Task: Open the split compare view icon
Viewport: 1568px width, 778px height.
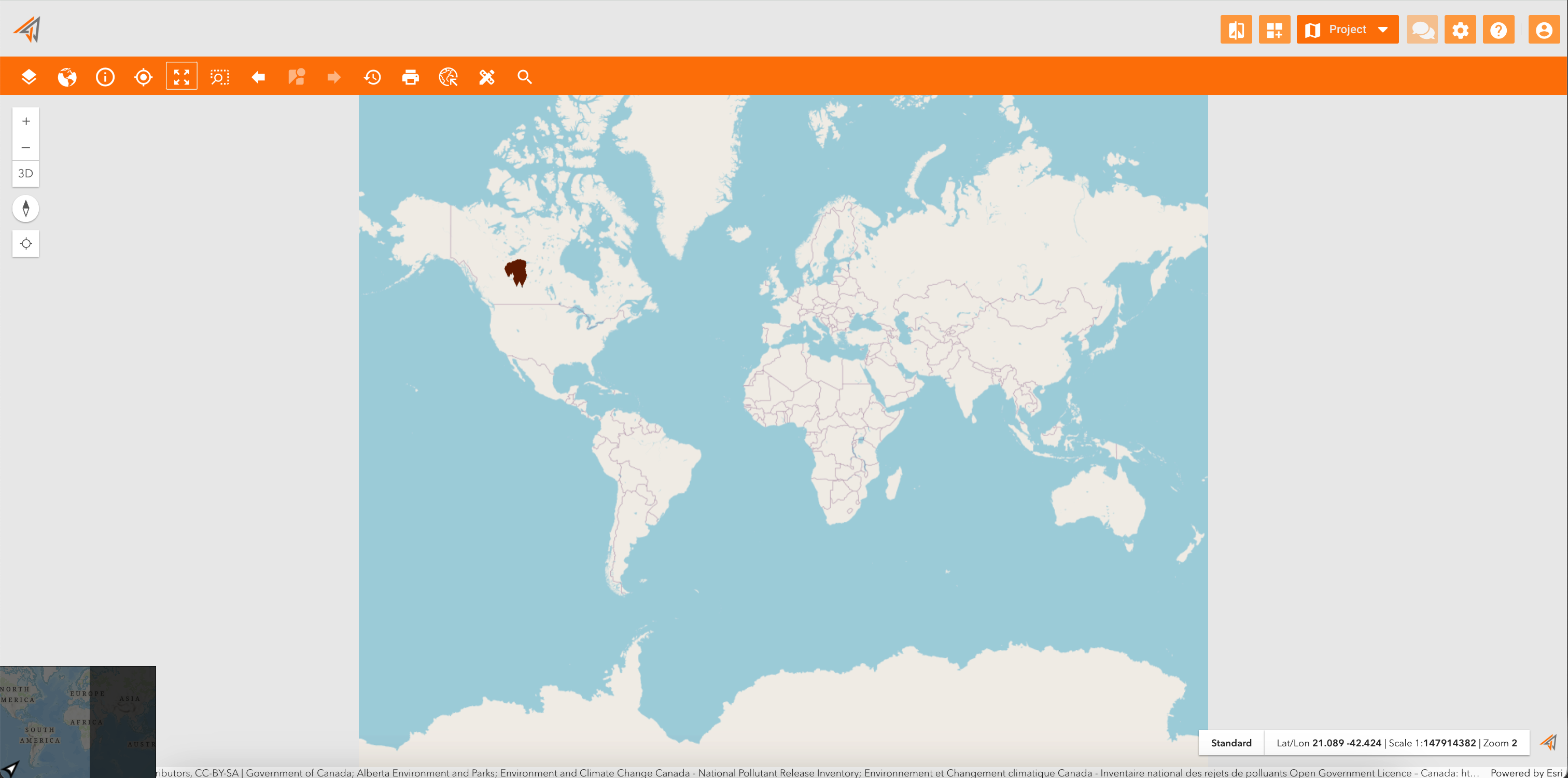Action: tap(1236, 30)
